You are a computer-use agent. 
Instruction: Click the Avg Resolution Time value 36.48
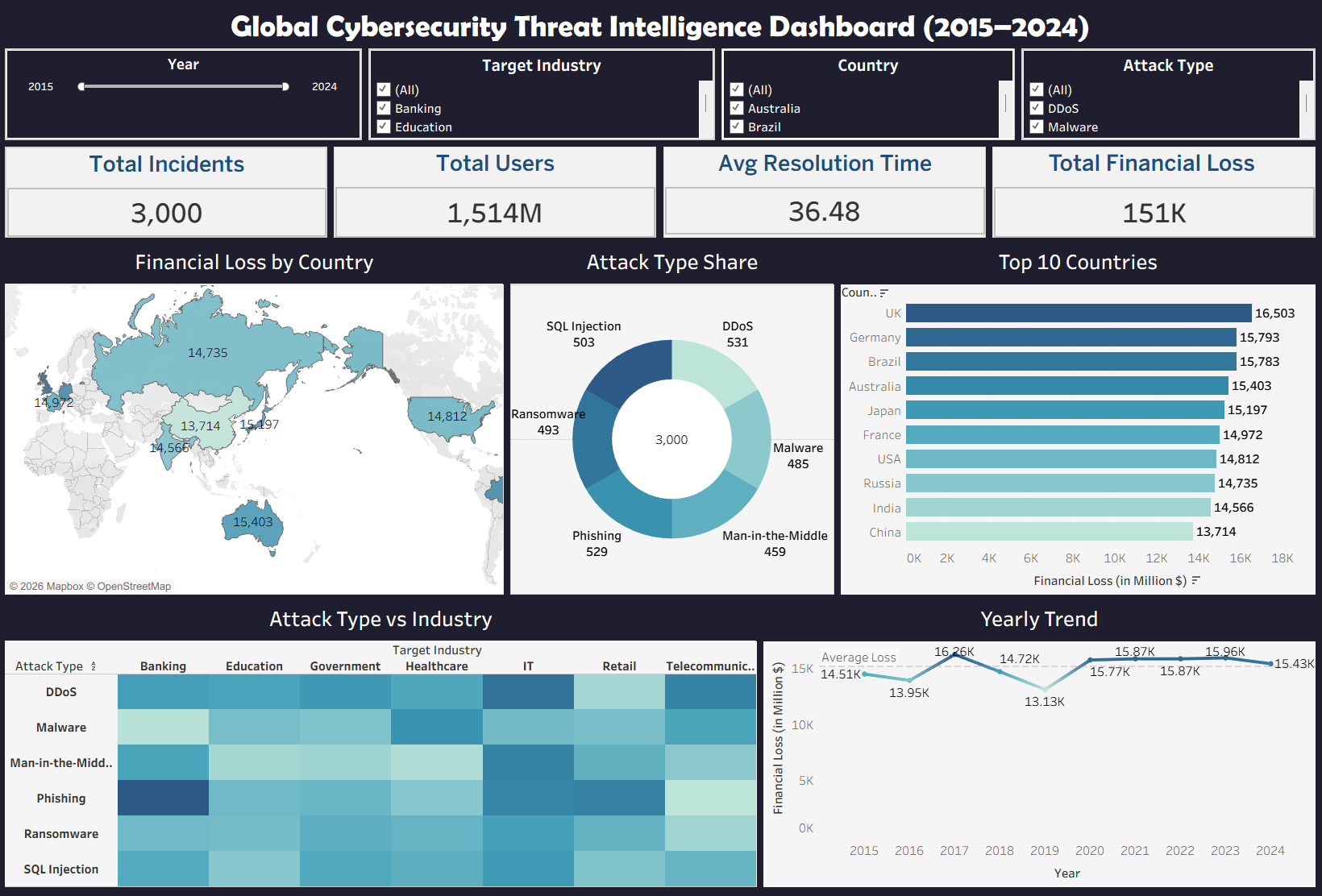tap(824, 212)
